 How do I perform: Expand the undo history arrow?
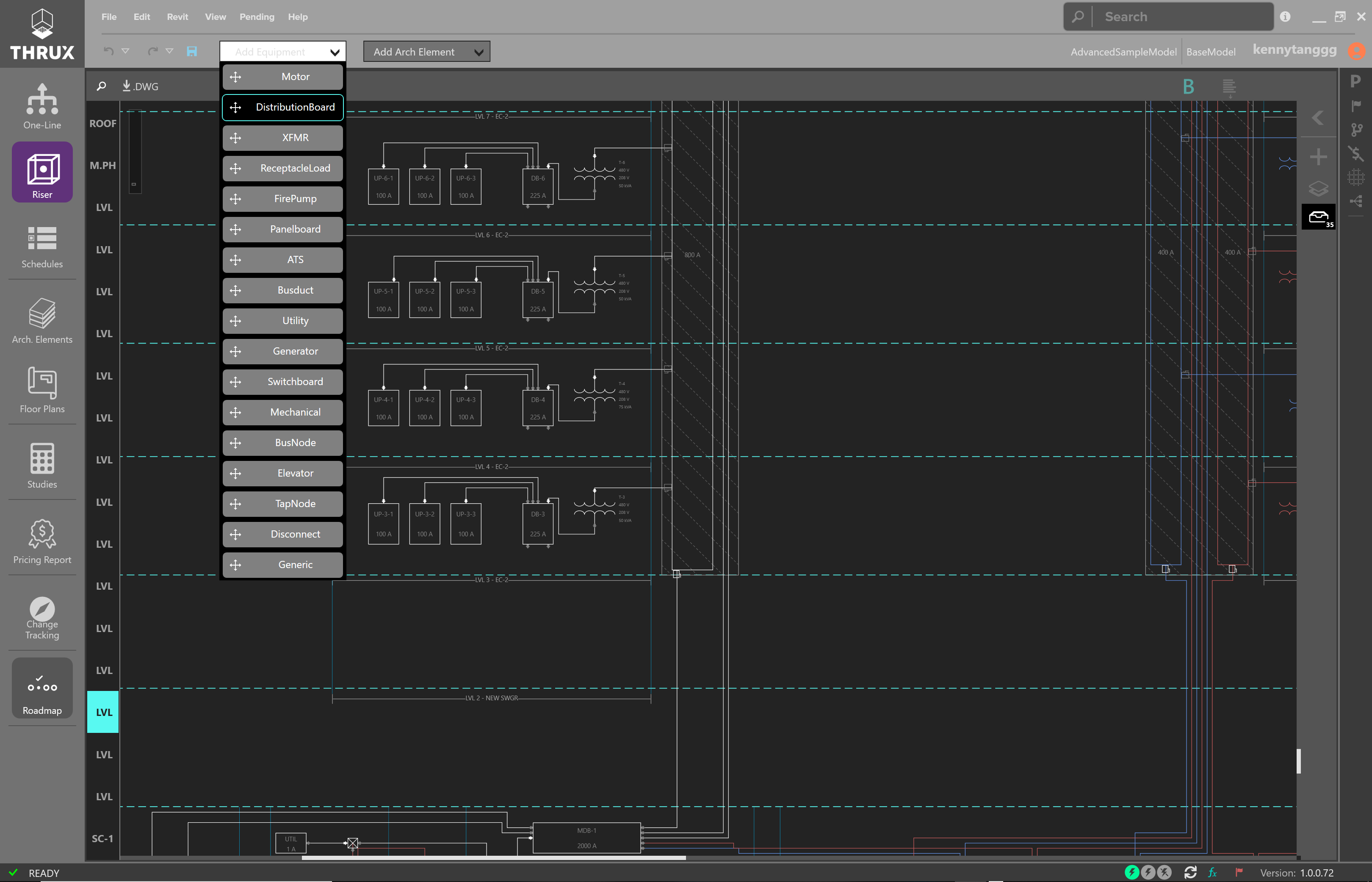pos(125,52)
